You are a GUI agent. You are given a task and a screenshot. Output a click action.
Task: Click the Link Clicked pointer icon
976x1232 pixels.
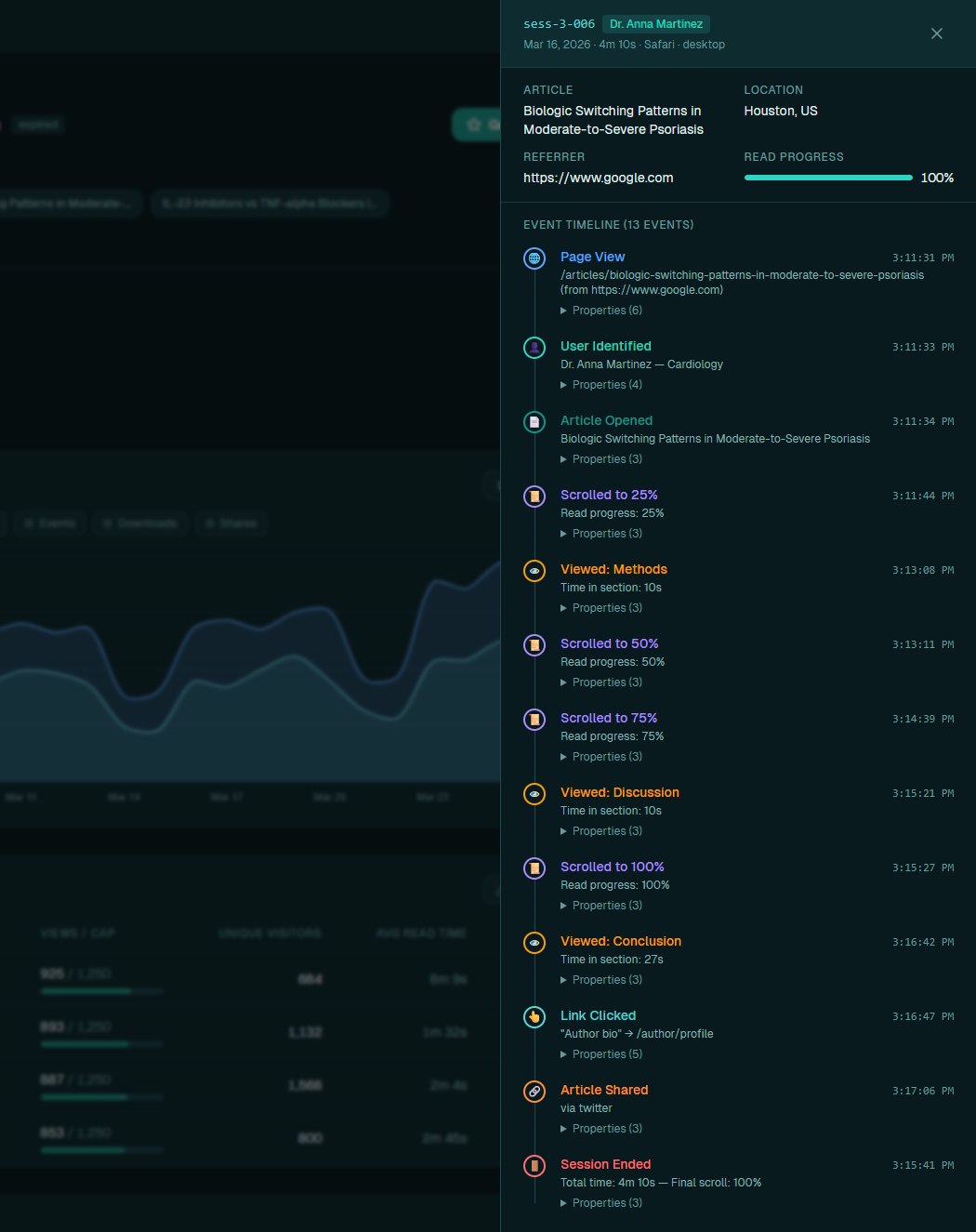coord(534,1017)
